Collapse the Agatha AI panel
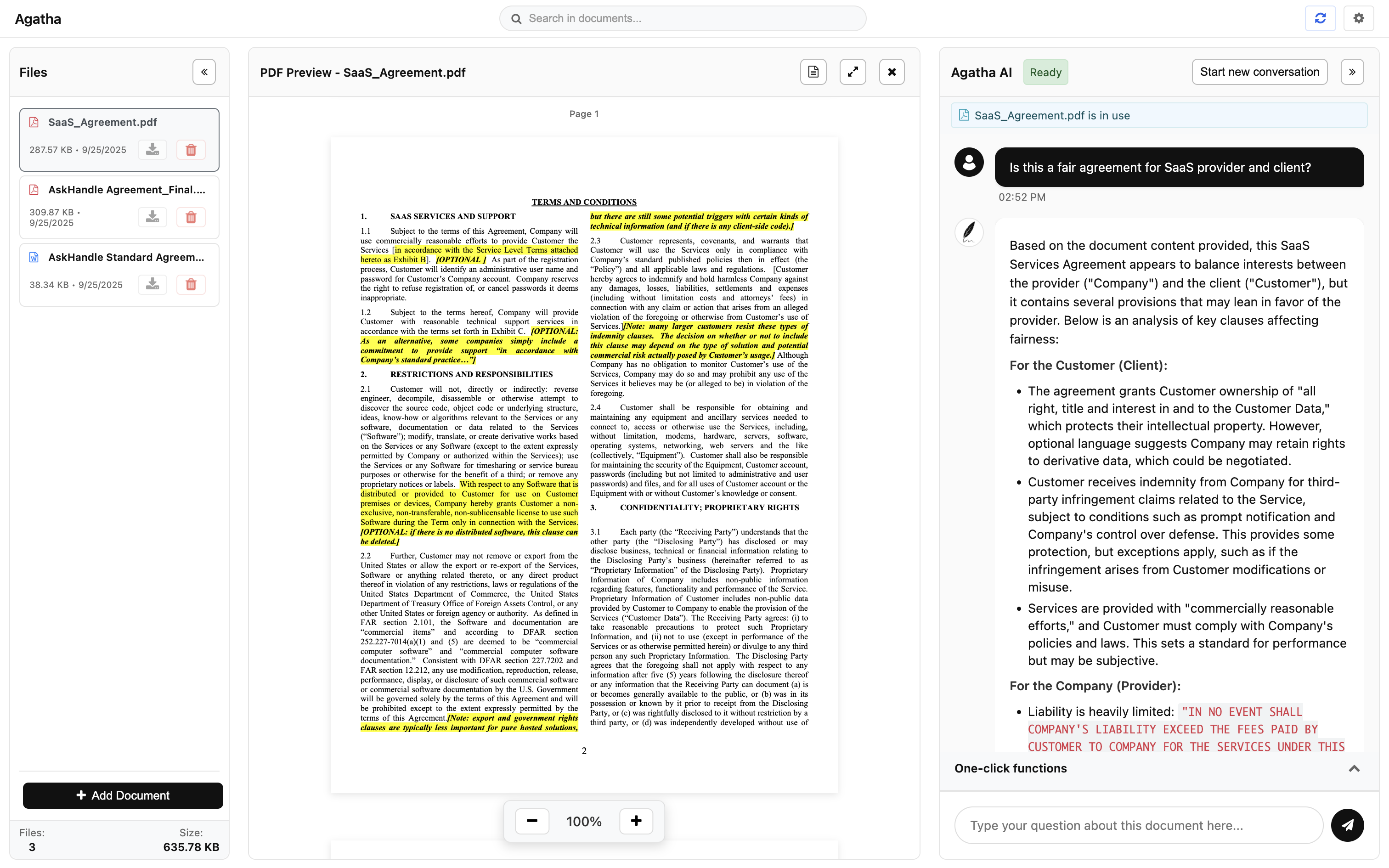 pyautogui.click(x=1352, y=73)
